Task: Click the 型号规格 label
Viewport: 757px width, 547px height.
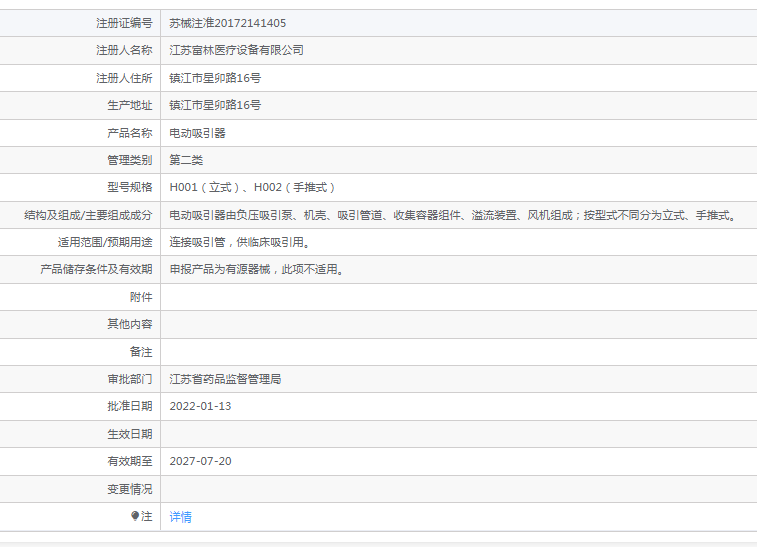Action: pos(130,187)
